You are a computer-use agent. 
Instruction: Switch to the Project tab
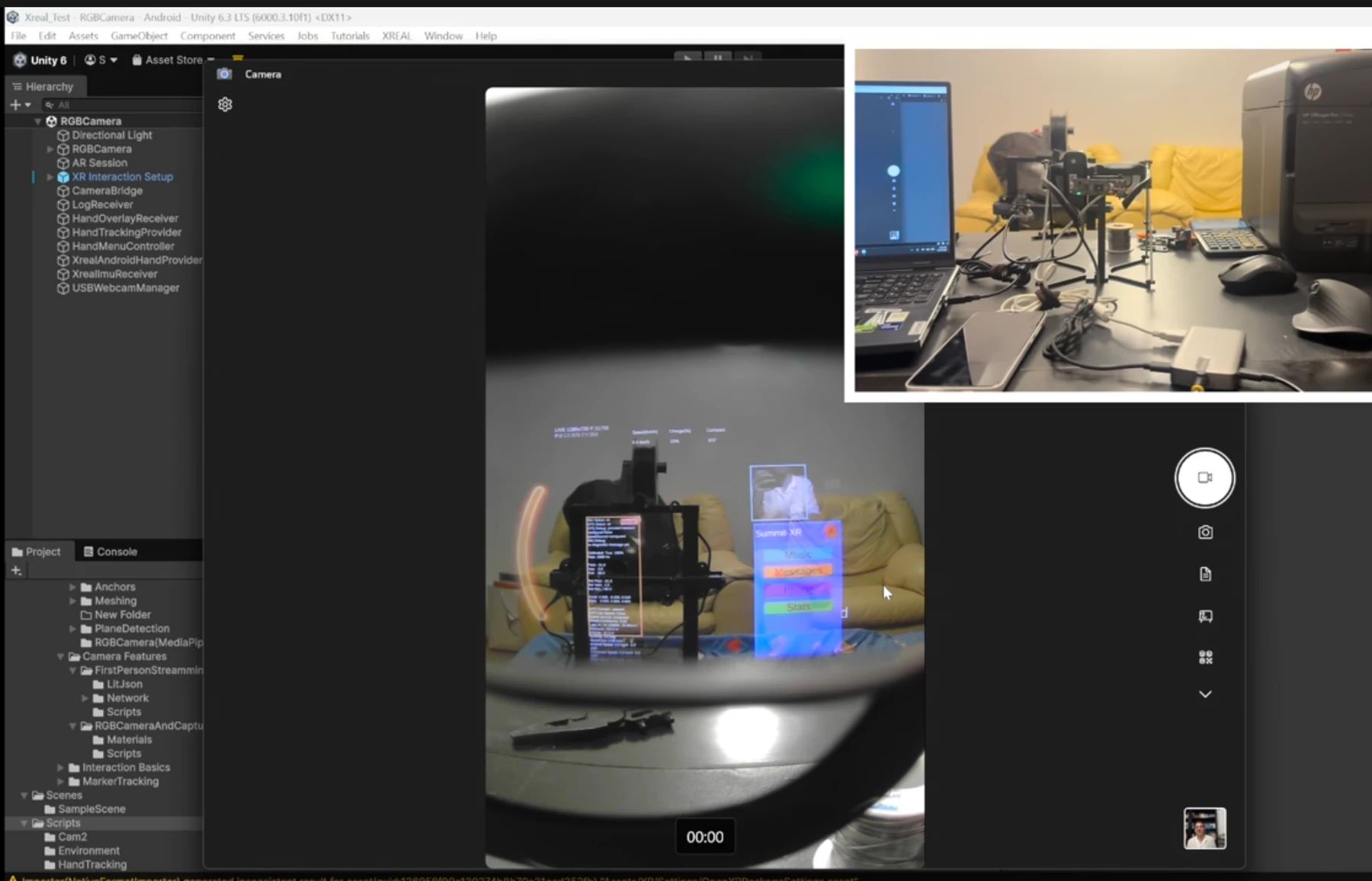pos(37,552)
